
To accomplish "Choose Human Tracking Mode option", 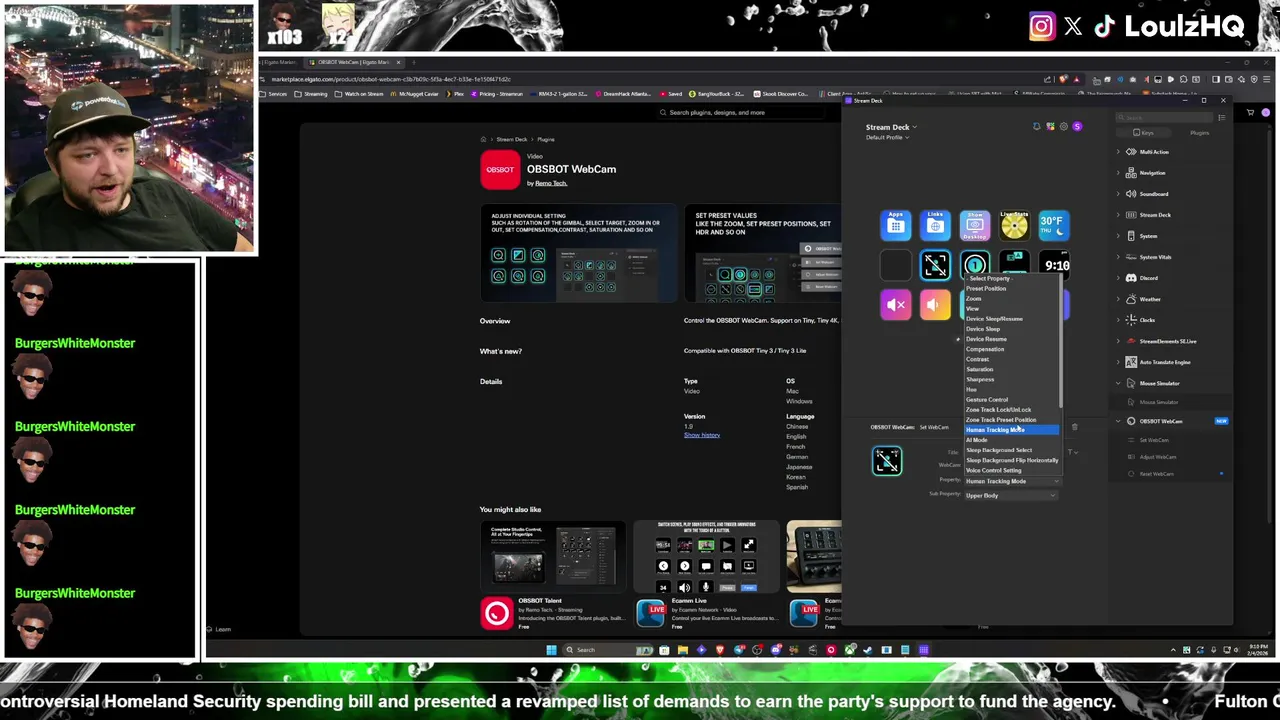I will click(x=1011, y=430).
